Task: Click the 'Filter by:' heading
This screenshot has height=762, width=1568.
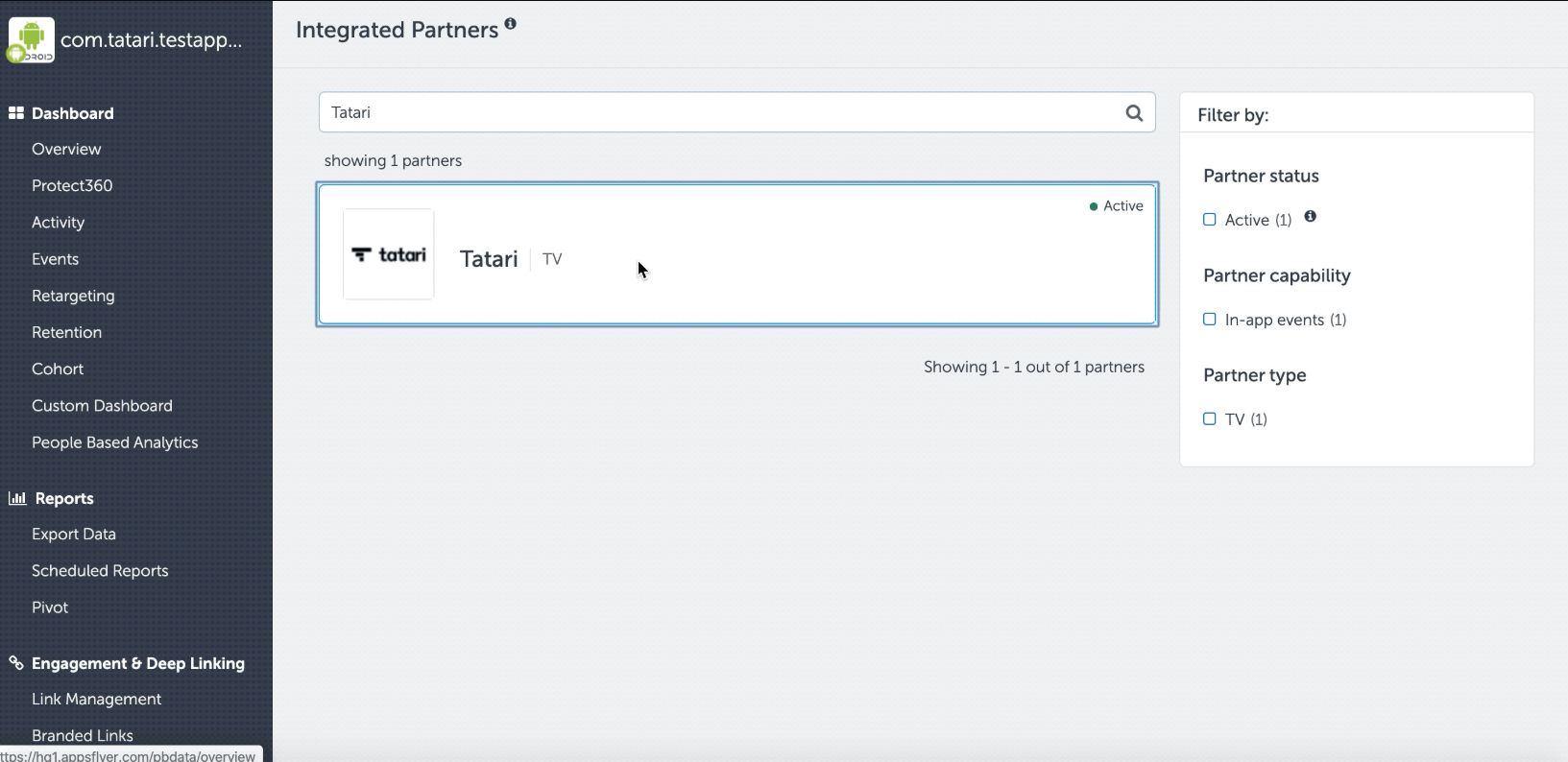Action: point(1233,115)
